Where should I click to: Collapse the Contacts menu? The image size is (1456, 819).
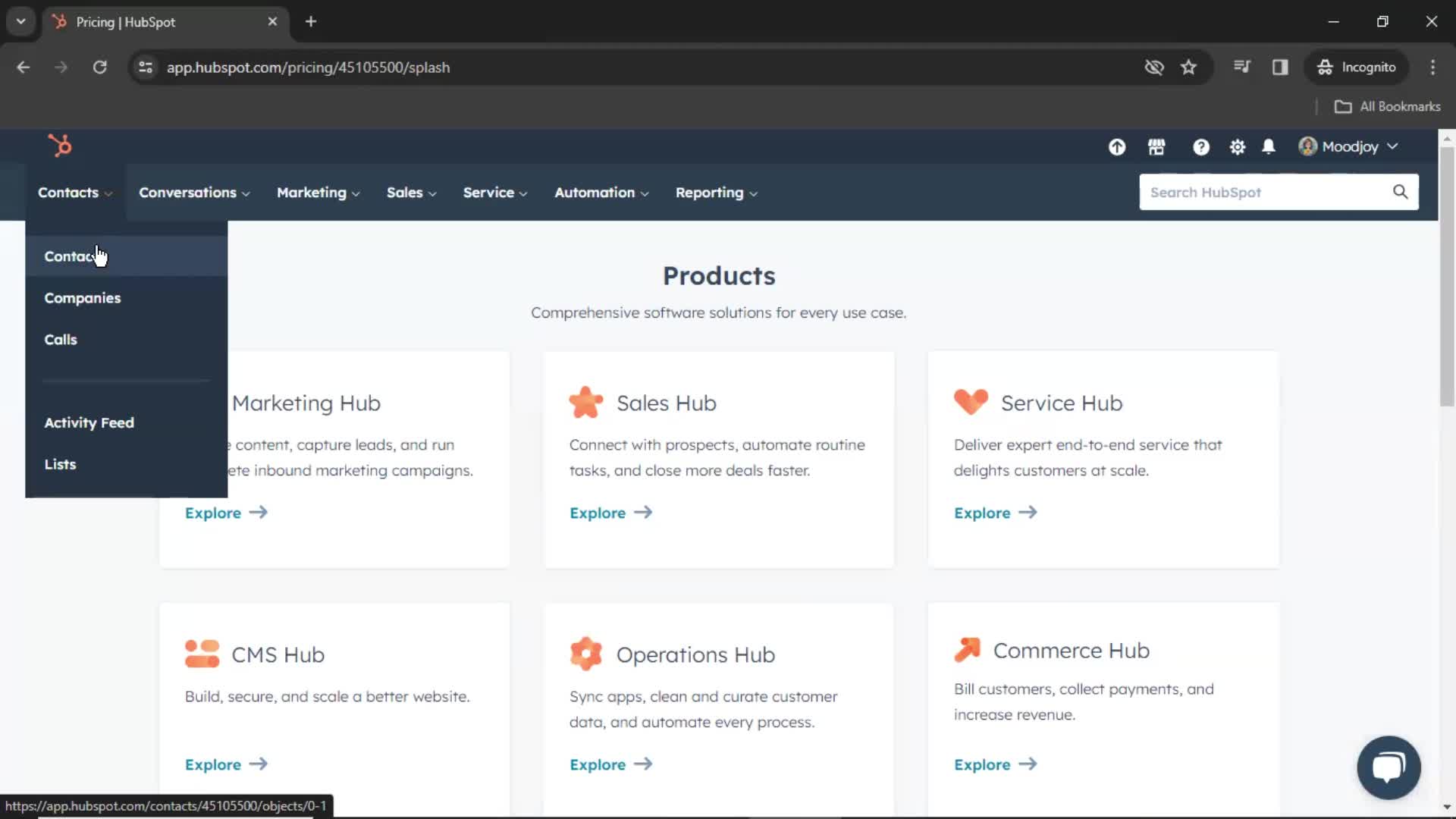75,193
